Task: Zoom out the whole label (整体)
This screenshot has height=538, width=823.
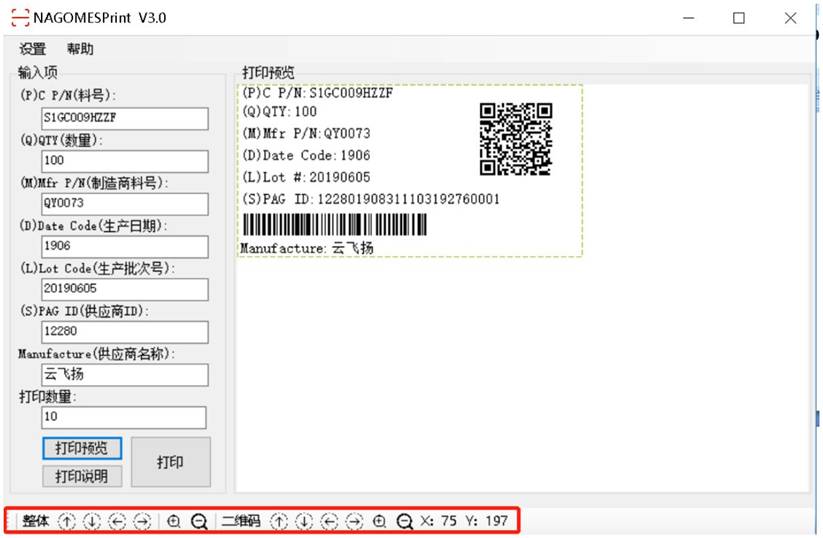Action: click(x=199, y=521)
